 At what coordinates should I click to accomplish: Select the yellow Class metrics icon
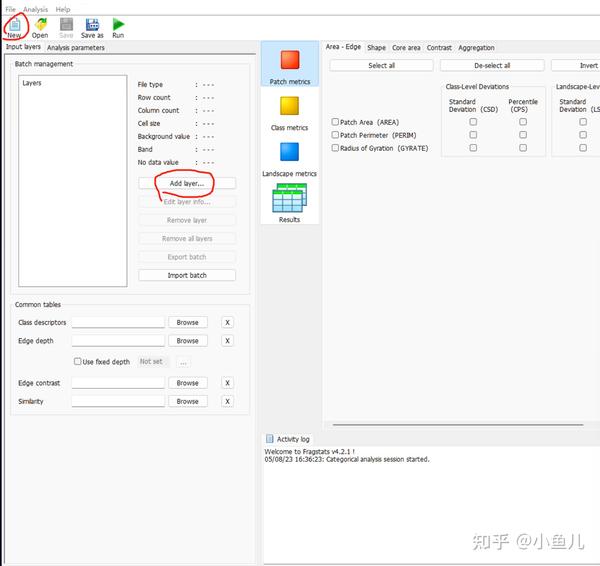pyautogui.click(x=289, y=106)
